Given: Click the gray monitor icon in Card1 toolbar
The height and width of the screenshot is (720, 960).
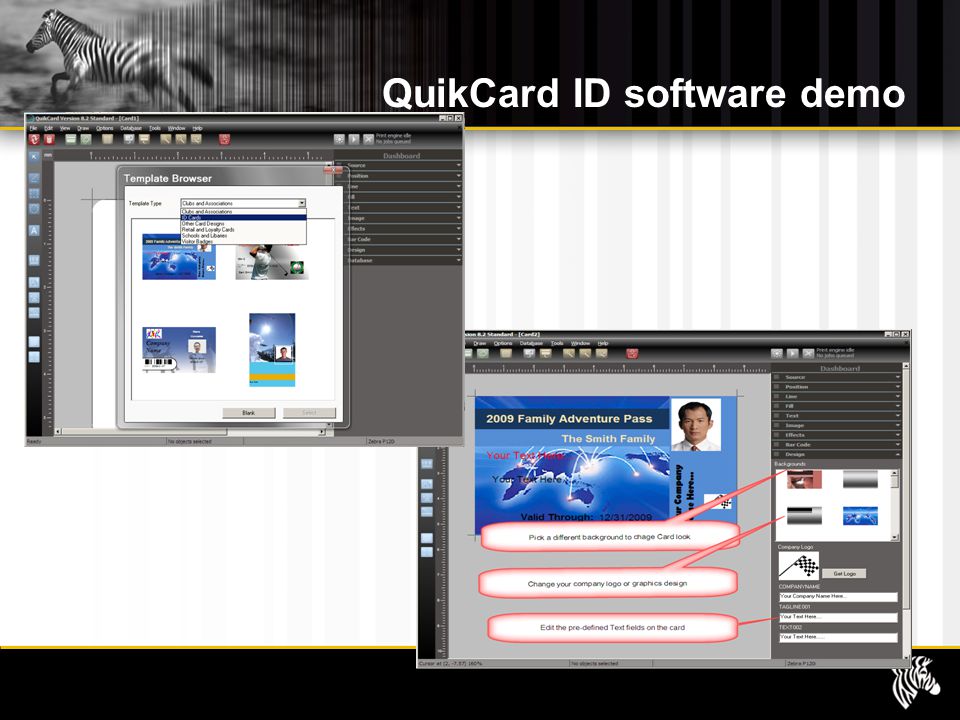Looking at the screenshot, I should pos(129,140).
